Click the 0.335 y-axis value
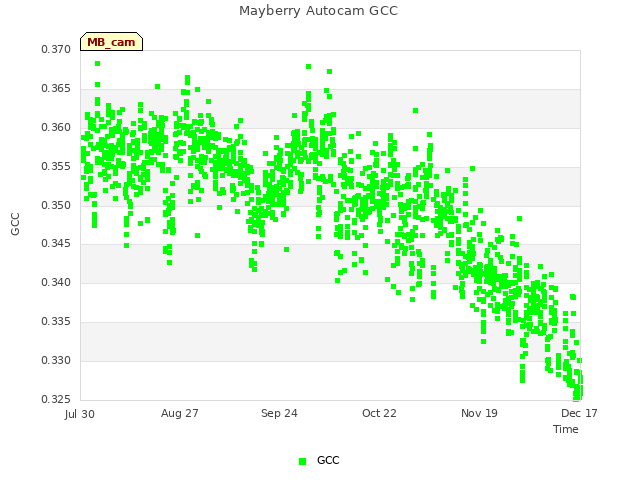This screenshot has height=480, width=640. tap(56, 322)
